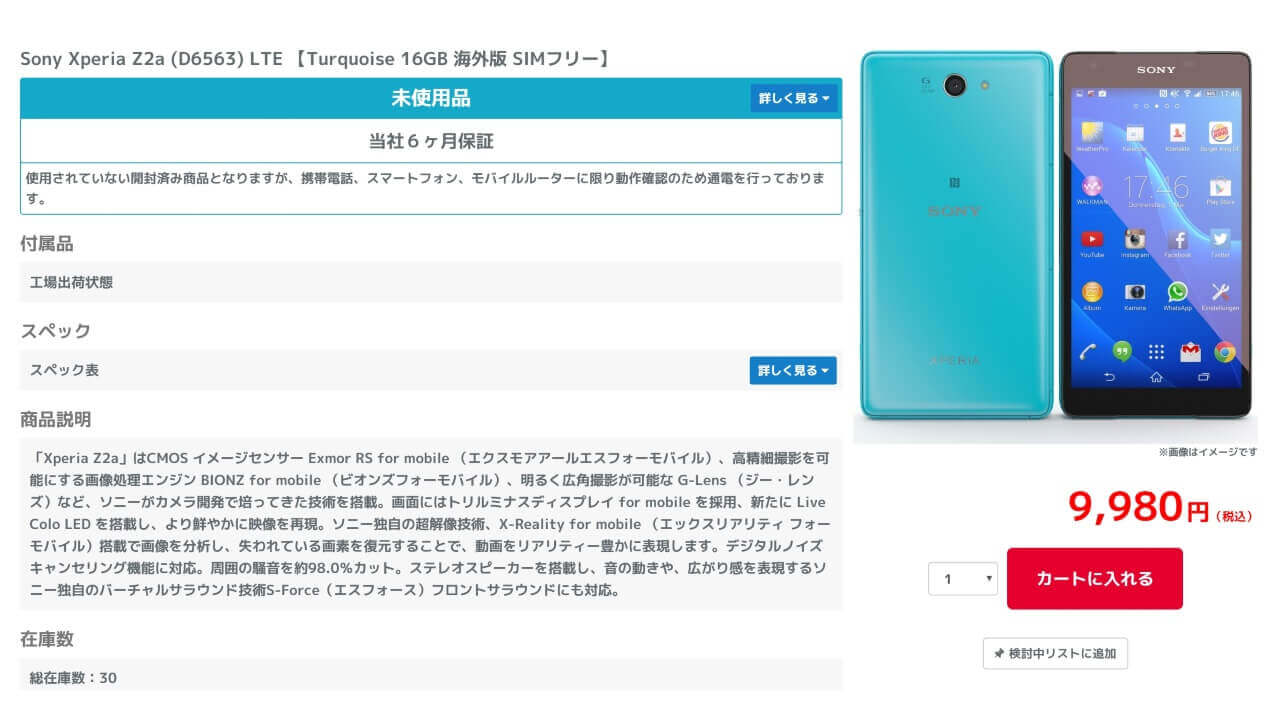The width and height of the screenshot is (1280, 720).
Task: Expand 詳しく見る in the 未使用品 header
Action: [x=794, y=98]
